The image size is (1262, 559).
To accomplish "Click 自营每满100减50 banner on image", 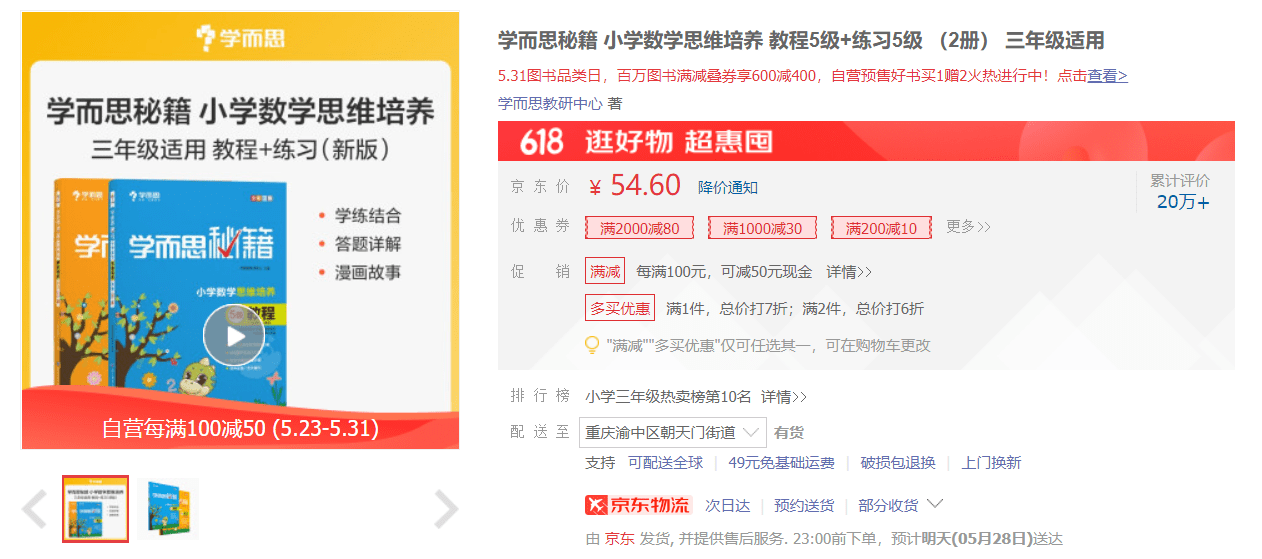I will click(x=240, y=428).
